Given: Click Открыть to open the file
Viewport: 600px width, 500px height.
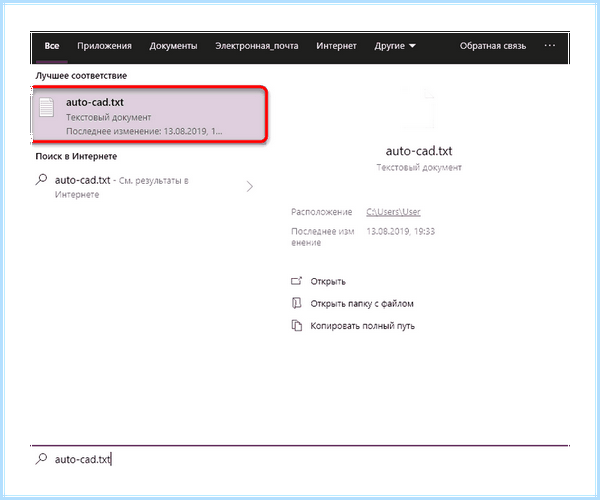Looking at the screenshot, I should pos(328,282).
